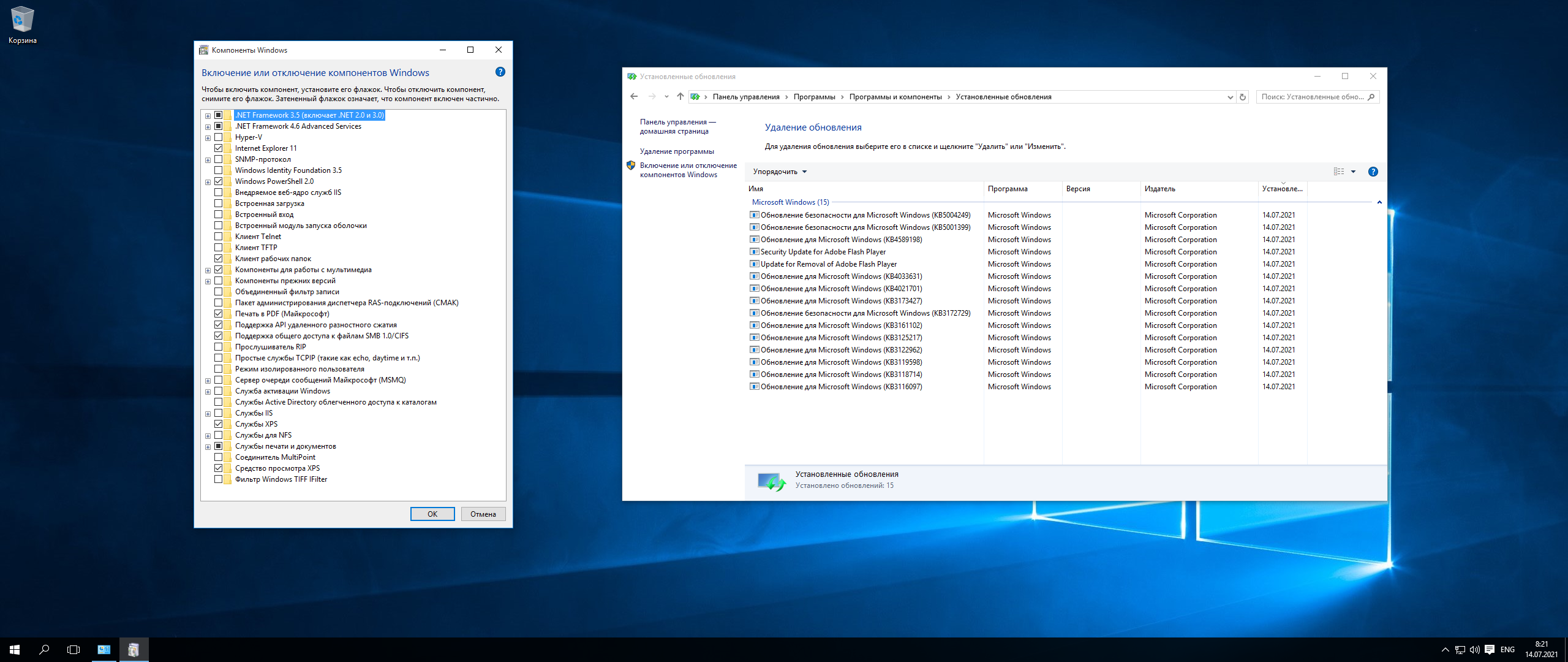Toggle the Hyper-V checkbox
1568x662 pixels.
click(x=218, y=137)
